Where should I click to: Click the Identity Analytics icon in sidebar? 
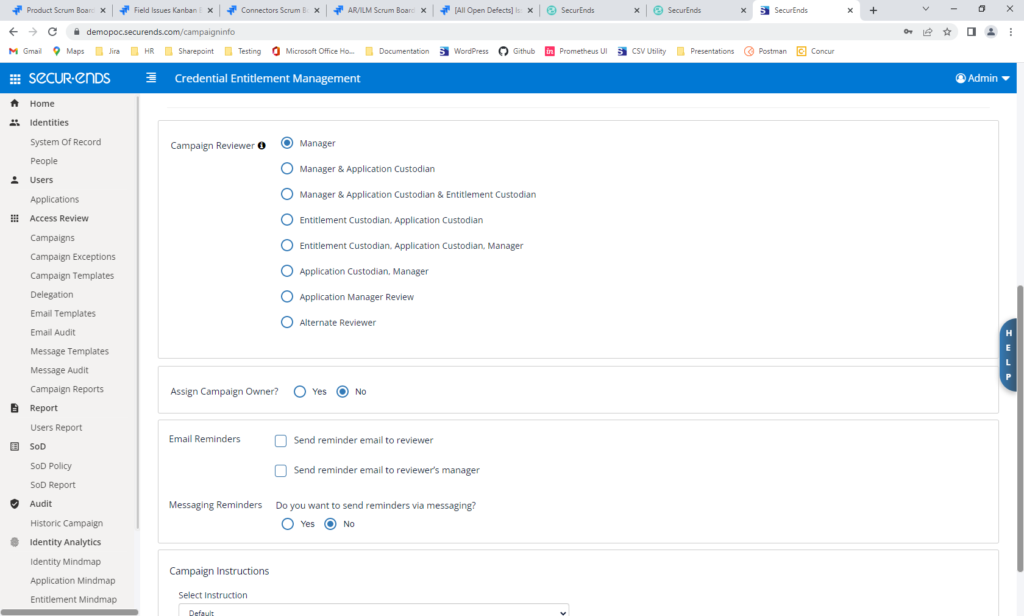[14, 542]
